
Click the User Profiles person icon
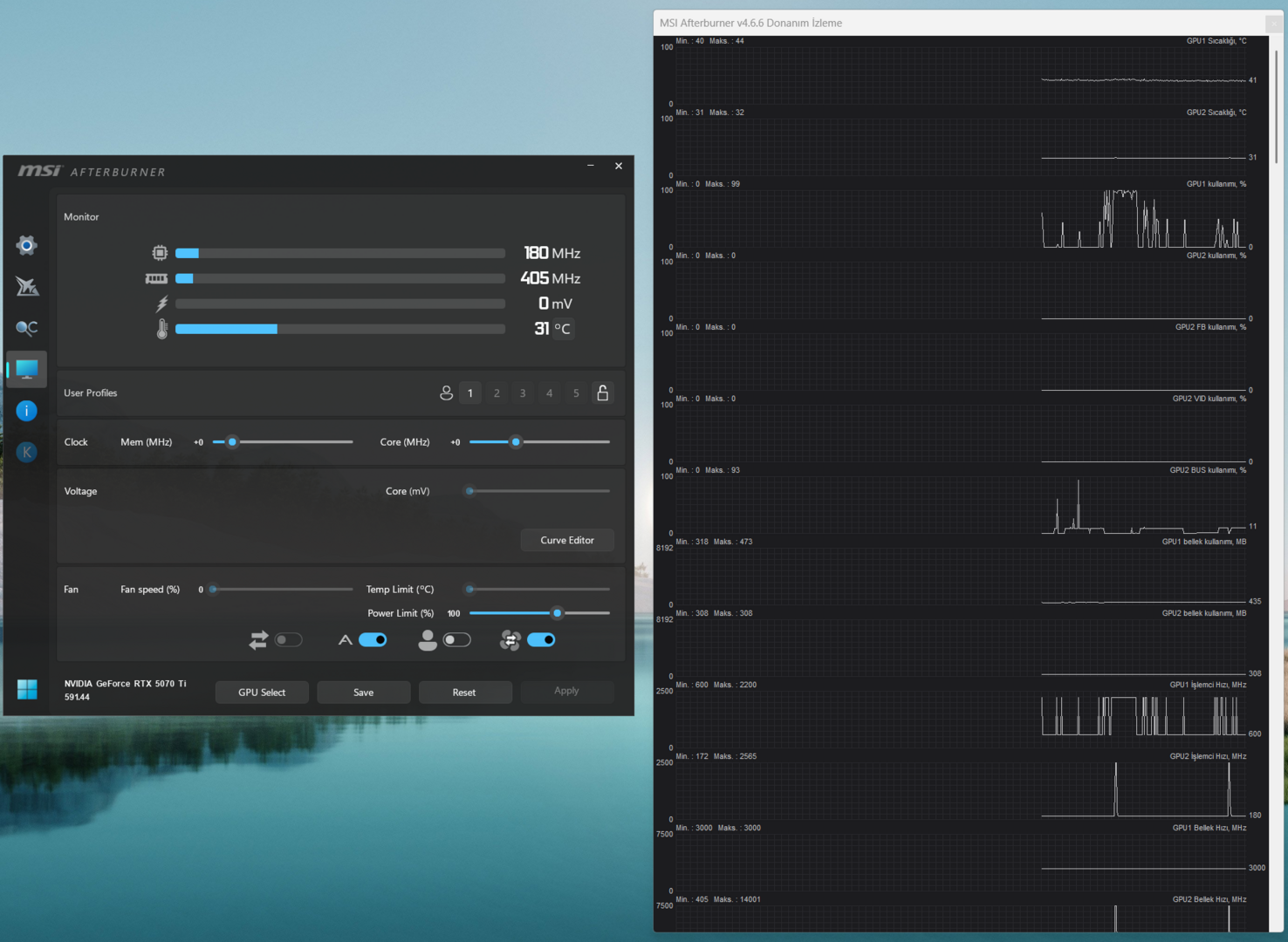pos(446,393)
